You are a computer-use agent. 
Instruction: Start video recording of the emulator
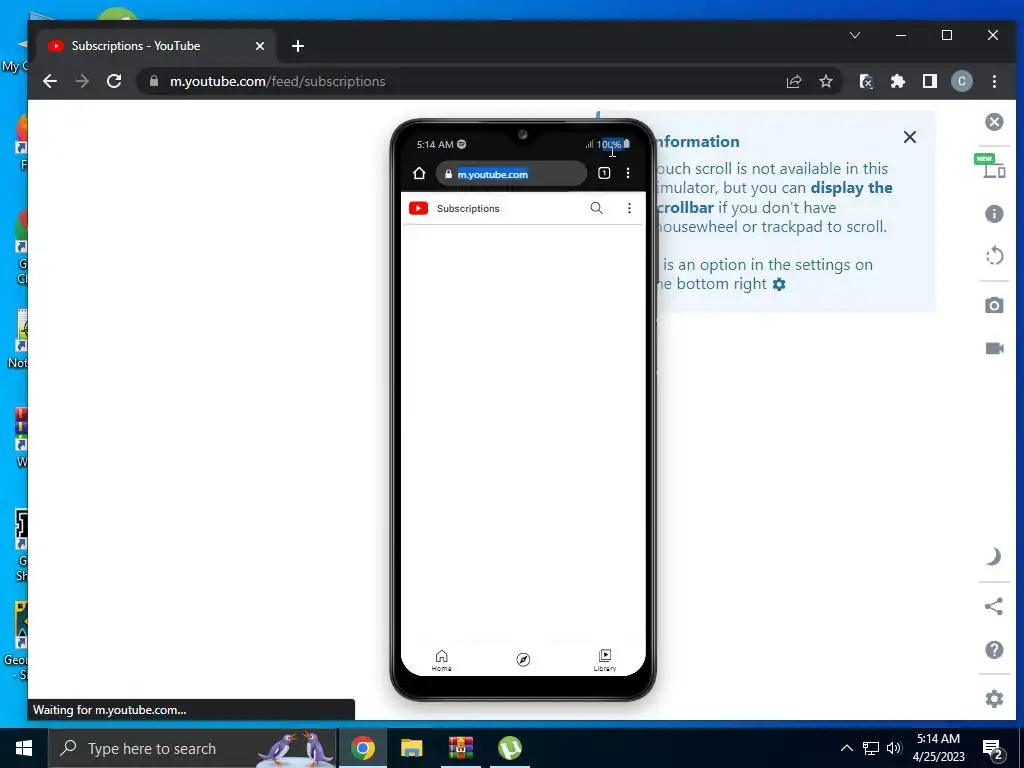[x=994, y=348]
